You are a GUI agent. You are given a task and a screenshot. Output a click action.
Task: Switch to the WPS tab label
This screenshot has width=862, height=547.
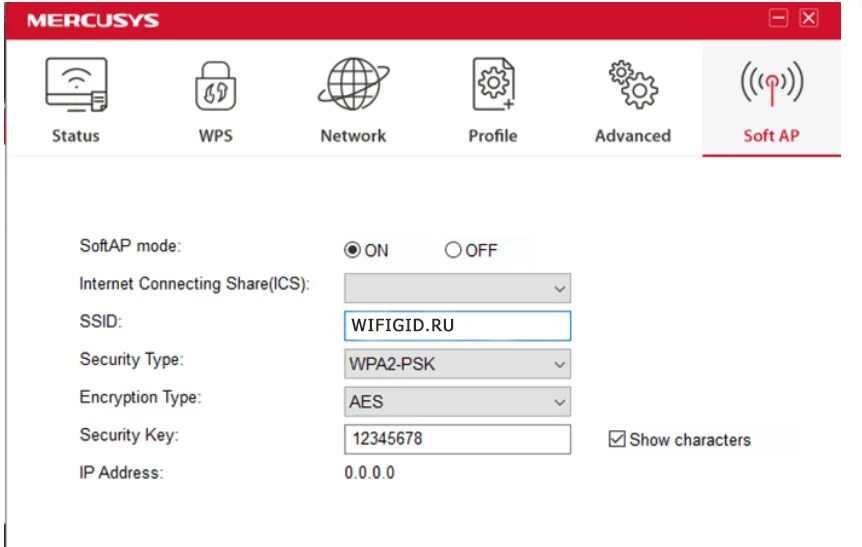[x=216, y=136]
